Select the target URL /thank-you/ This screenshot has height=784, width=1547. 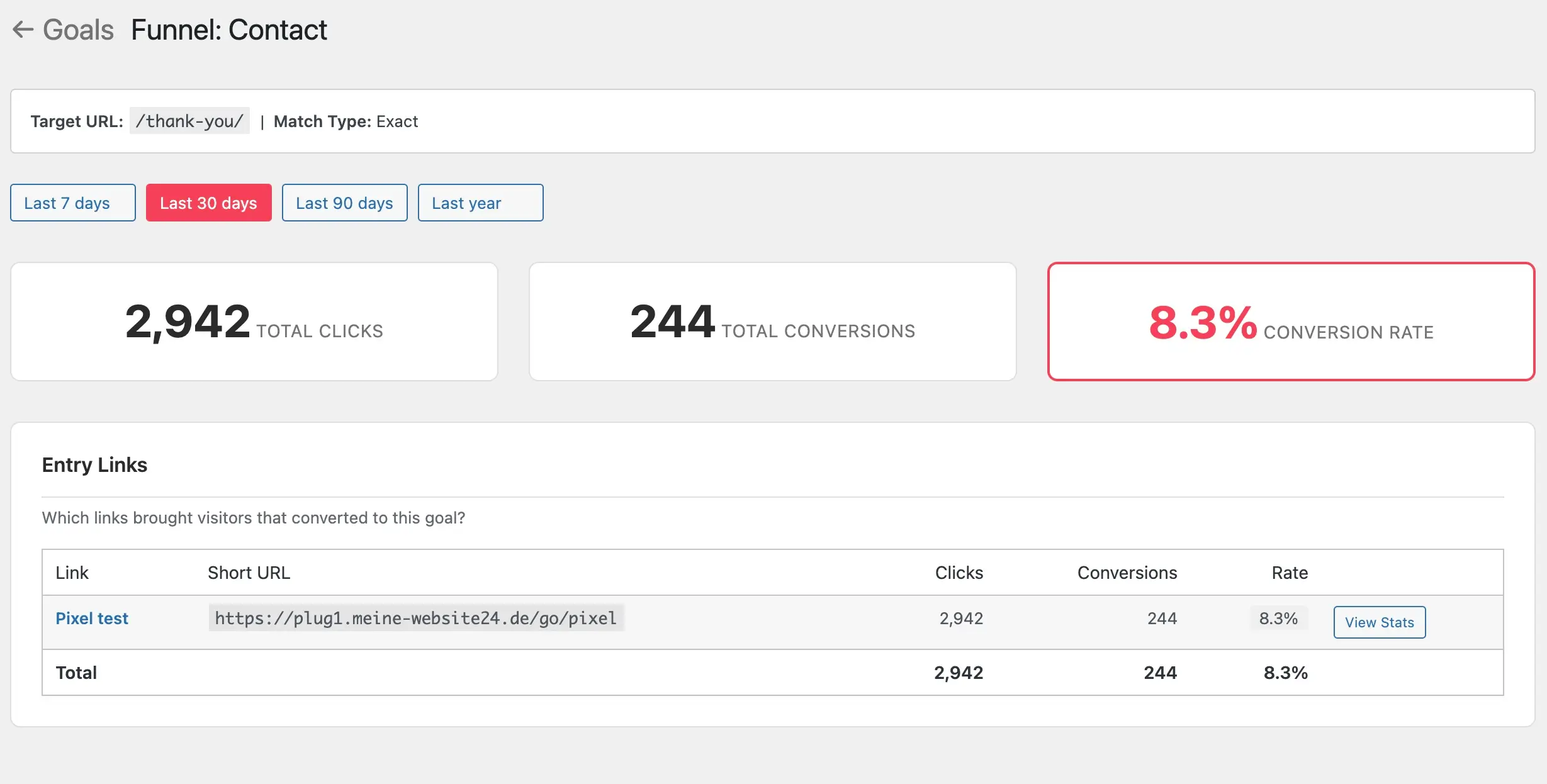189,121
